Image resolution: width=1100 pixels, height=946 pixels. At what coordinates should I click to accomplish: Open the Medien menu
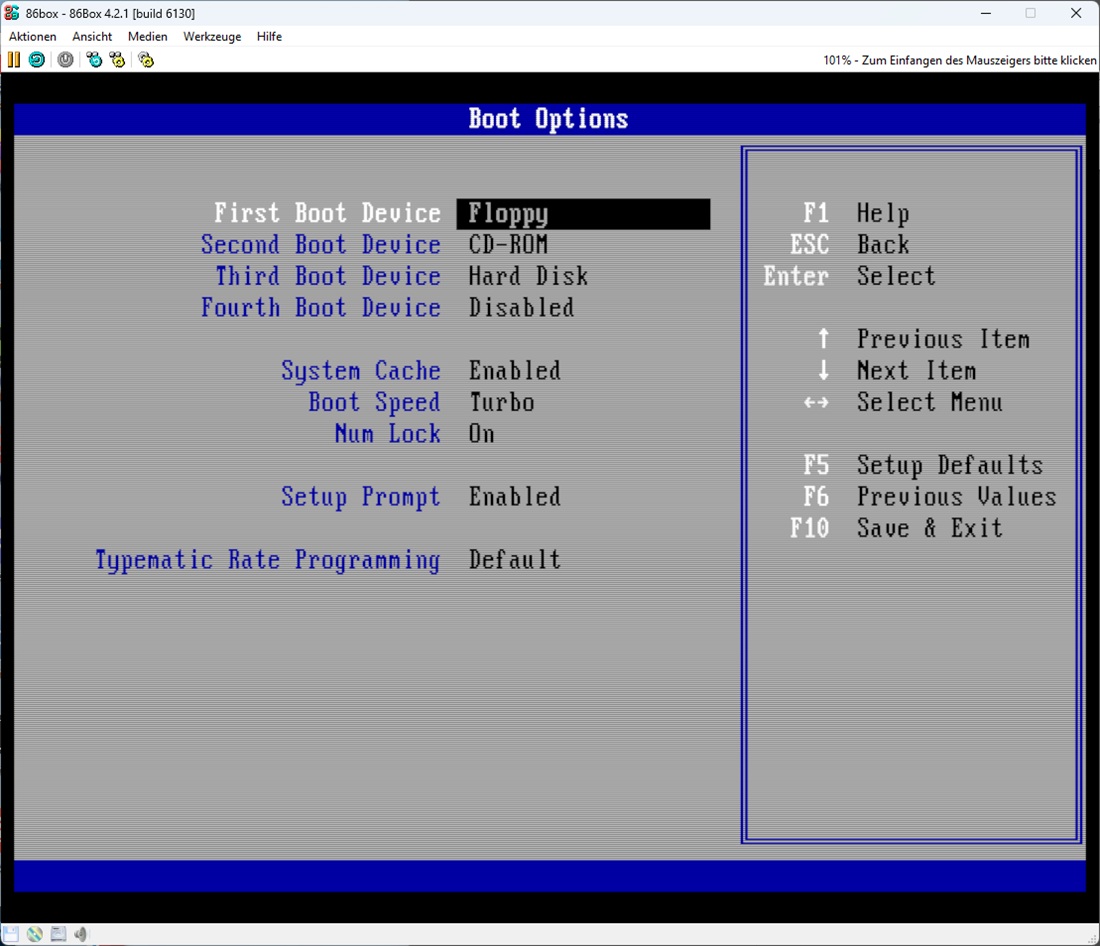tap(147, 37)
